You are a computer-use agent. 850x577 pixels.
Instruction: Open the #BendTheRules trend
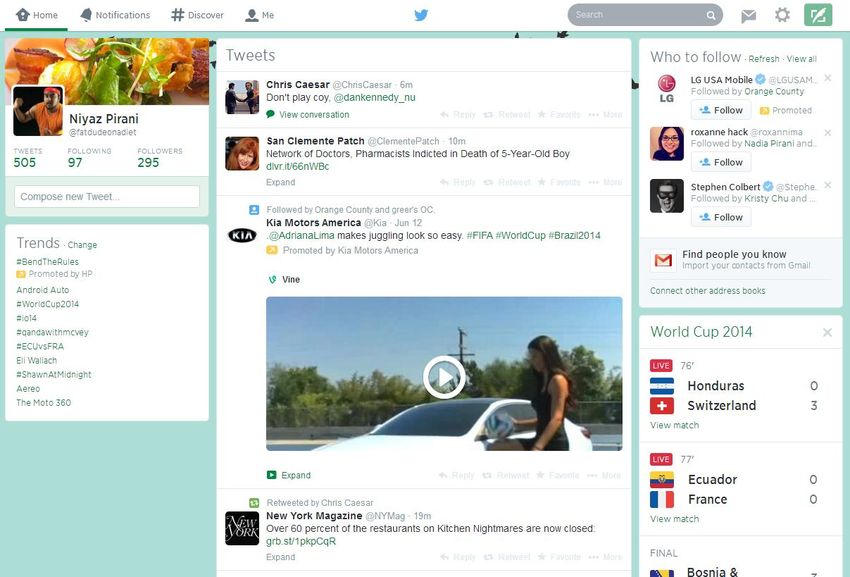point(48,262)
